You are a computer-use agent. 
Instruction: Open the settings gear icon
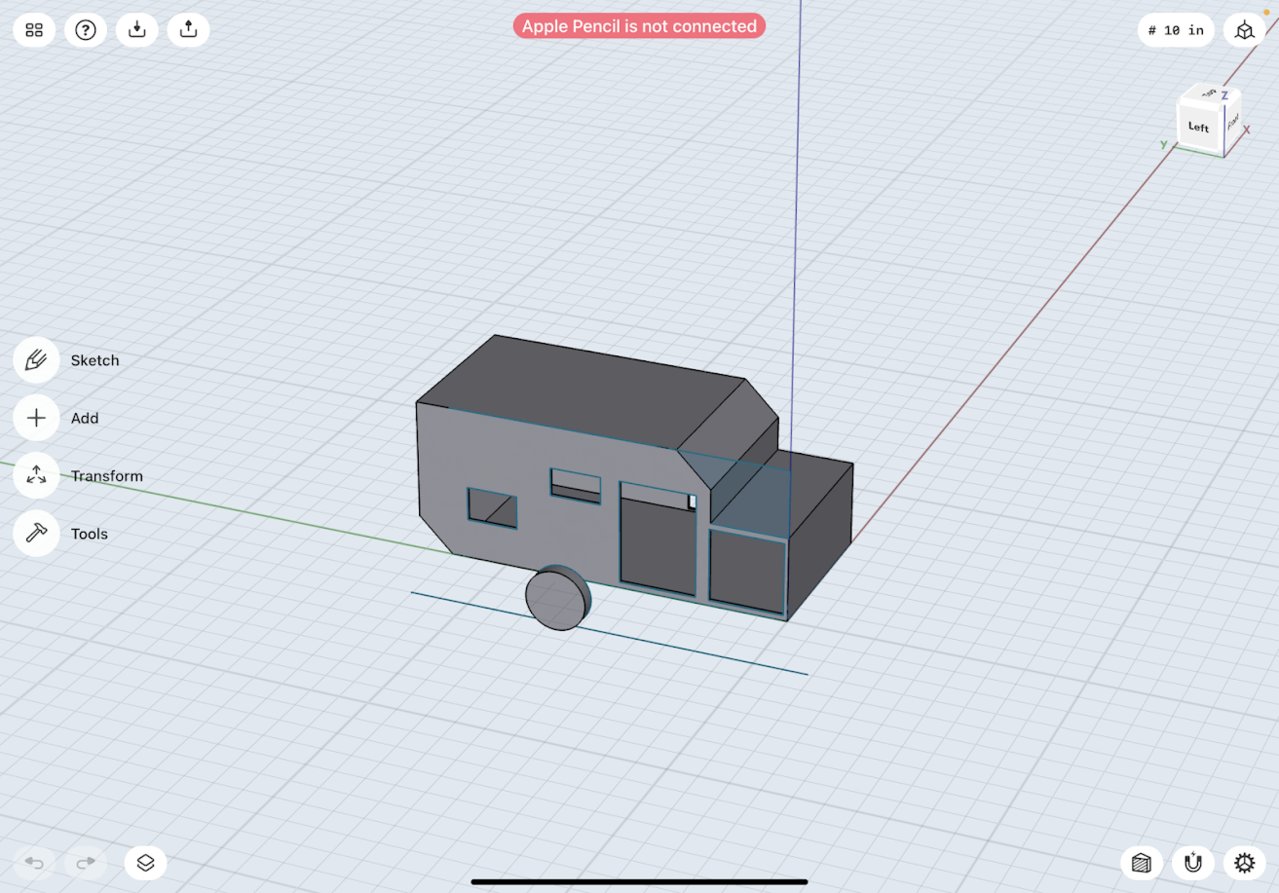coord(1244,862)
